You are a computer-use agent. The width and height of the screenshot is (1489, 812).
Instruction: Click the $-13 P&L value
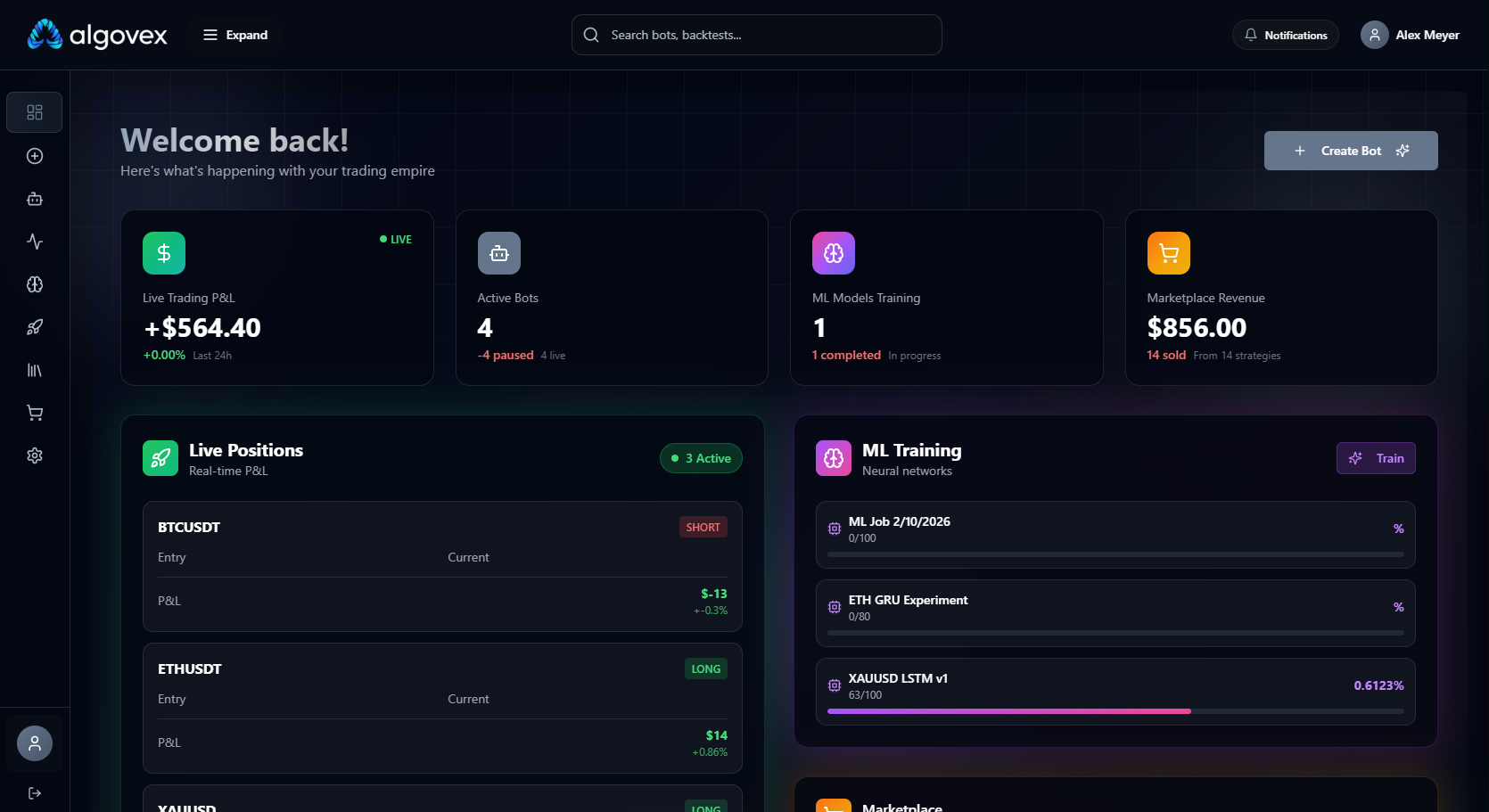point(714,594)
